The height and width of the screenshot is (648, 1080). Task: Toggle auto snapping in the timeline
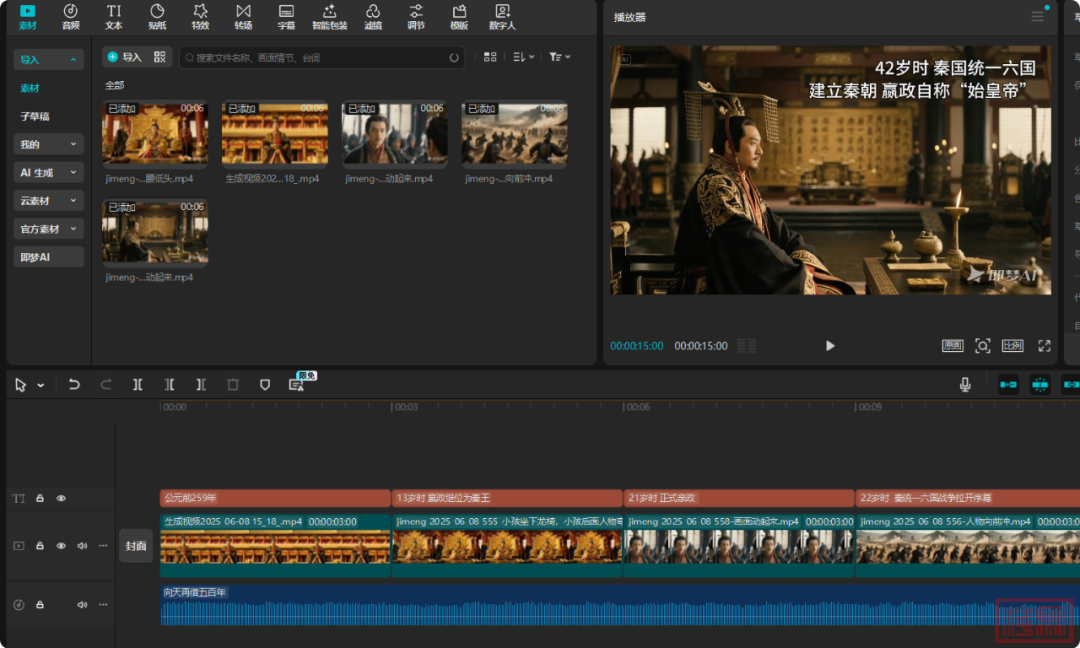(1039, 384)
